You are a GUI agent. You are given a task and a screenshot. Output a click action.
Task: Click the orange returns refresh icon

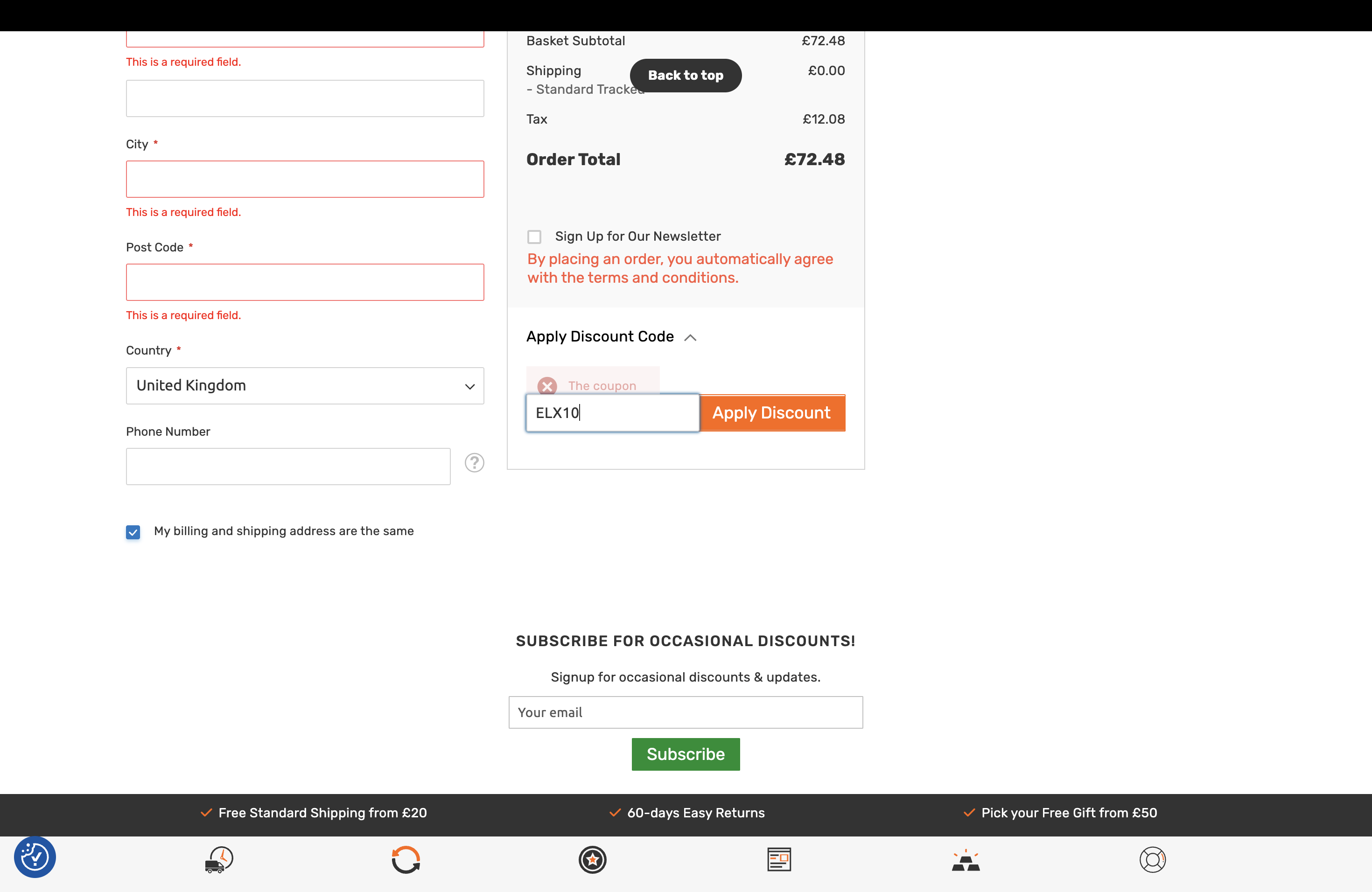click(x=406, y=860)
